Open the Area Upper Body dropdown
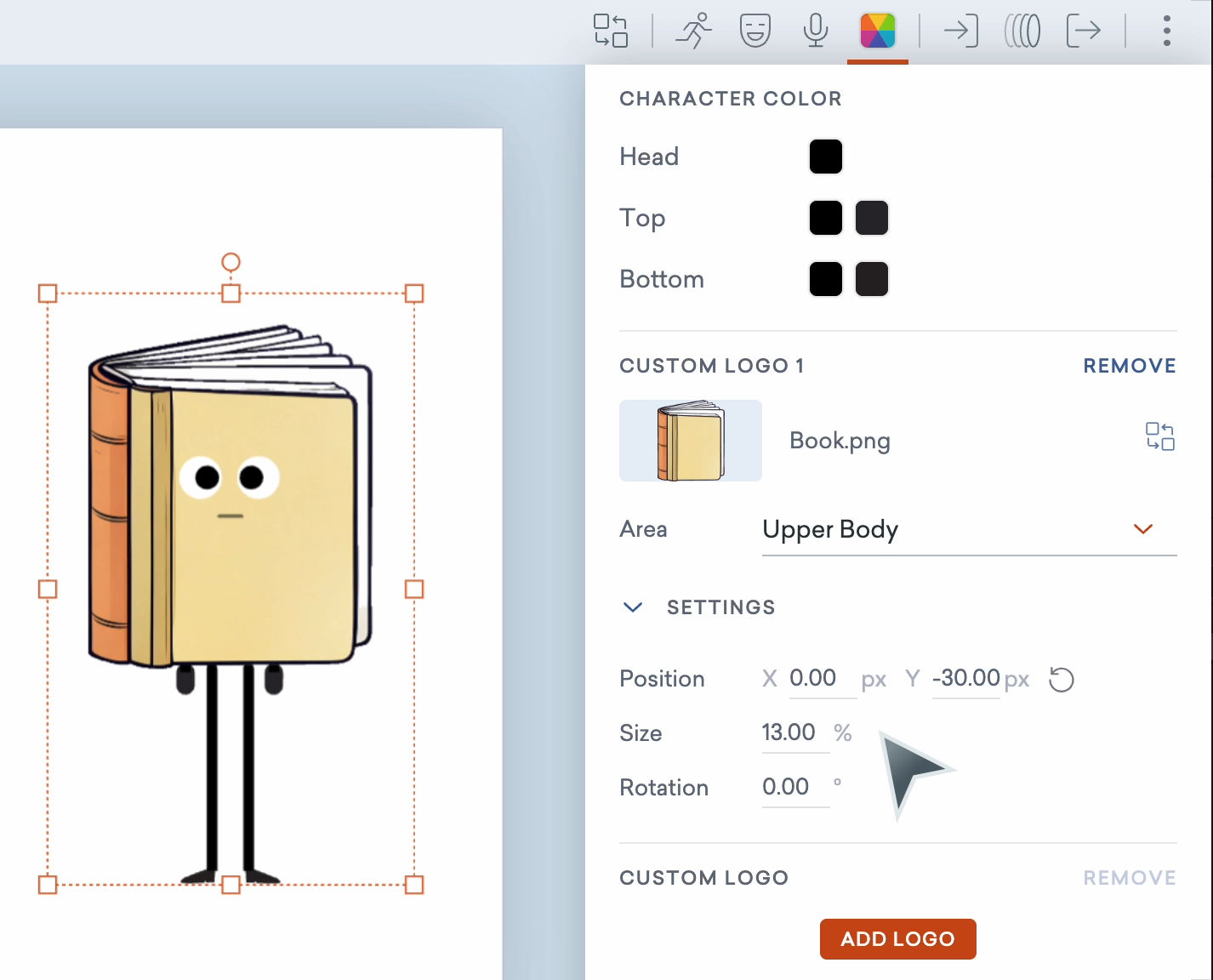The height and width of the screenshot is (980, 1213). [x=969, y=529]
